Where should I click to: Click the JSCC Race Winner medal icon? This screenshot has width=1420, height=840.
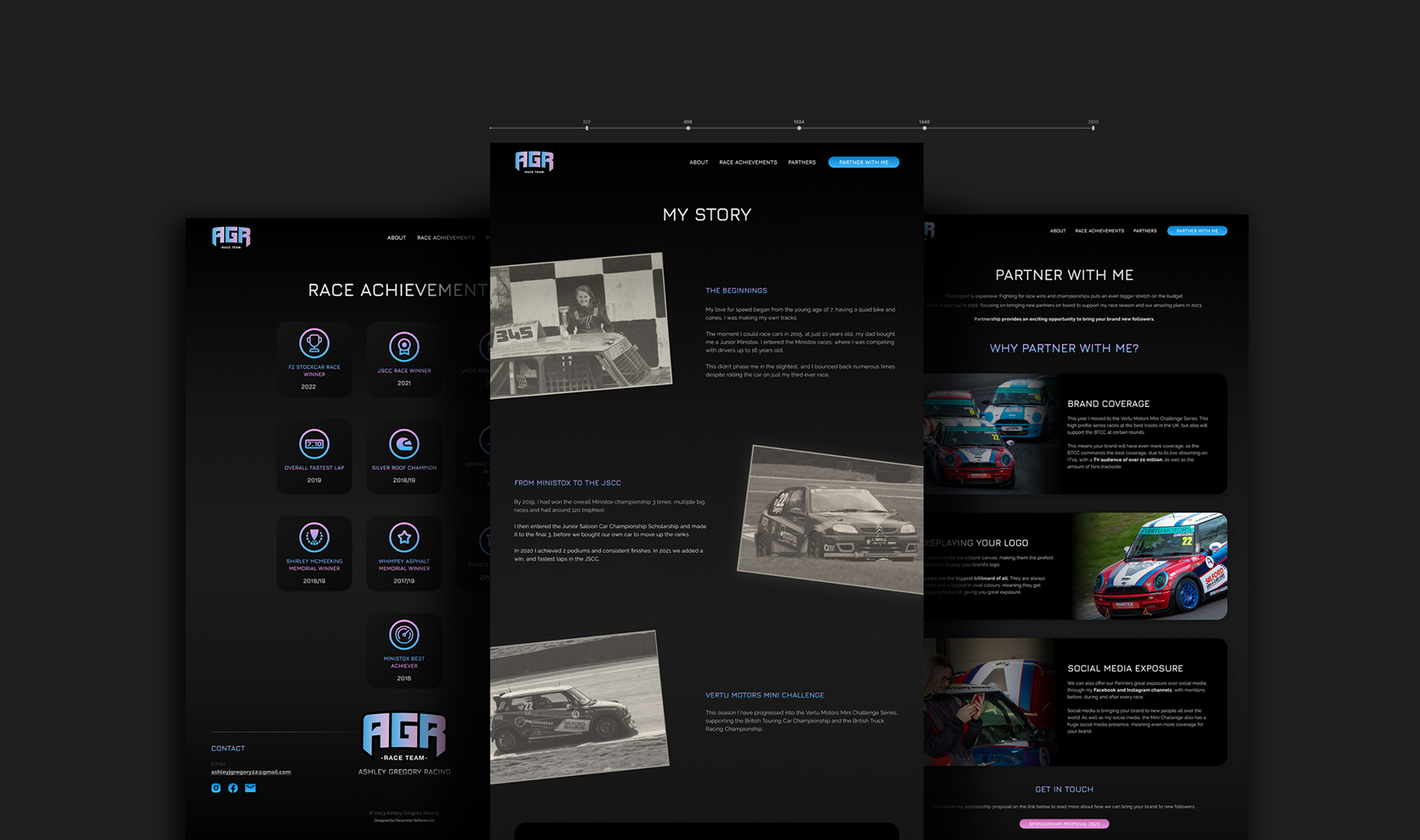pyautogui.click(x=404, y=347)
